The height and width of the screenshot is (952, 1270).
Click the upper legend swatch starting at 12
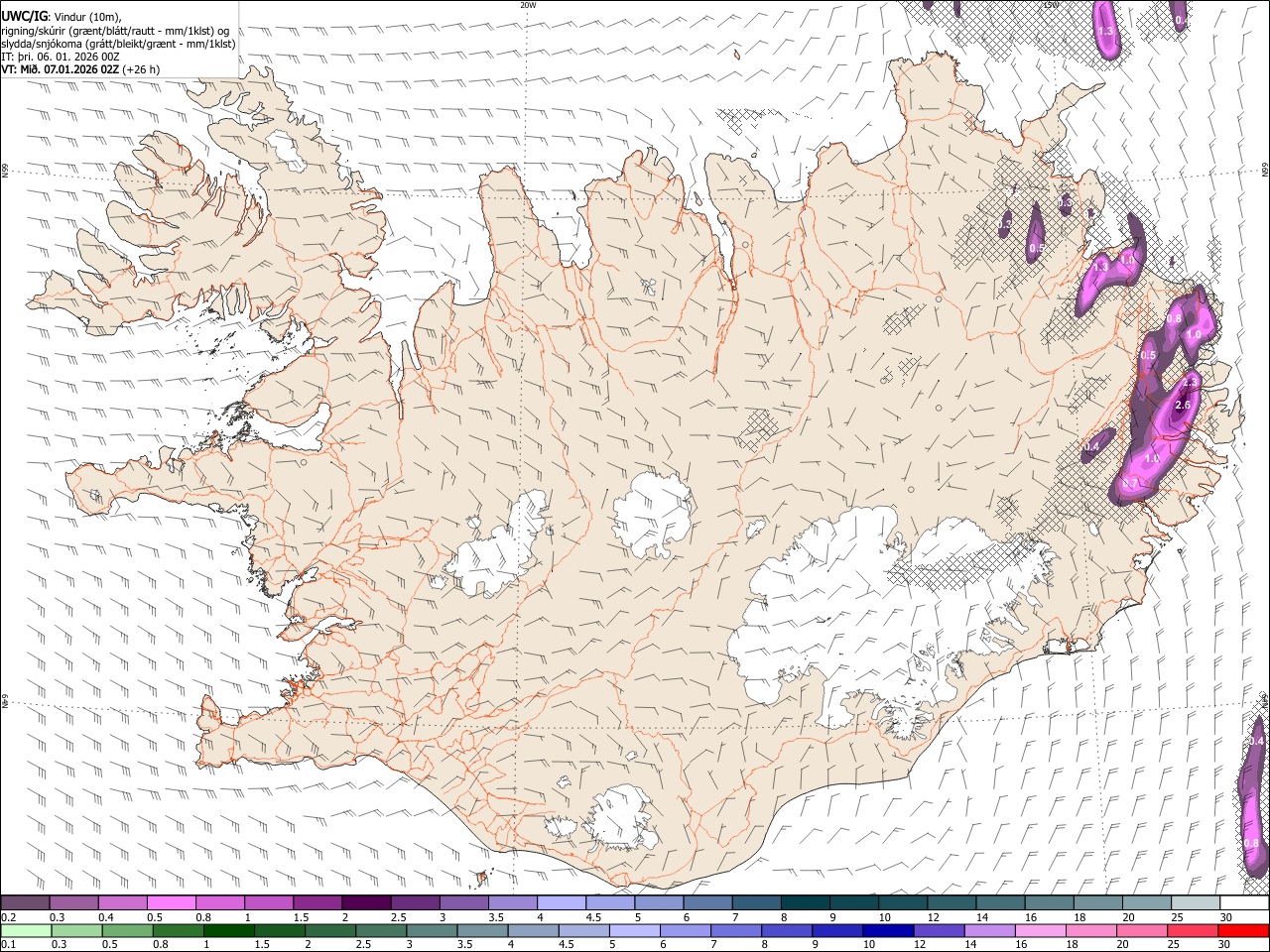click(x=950, y=902)
